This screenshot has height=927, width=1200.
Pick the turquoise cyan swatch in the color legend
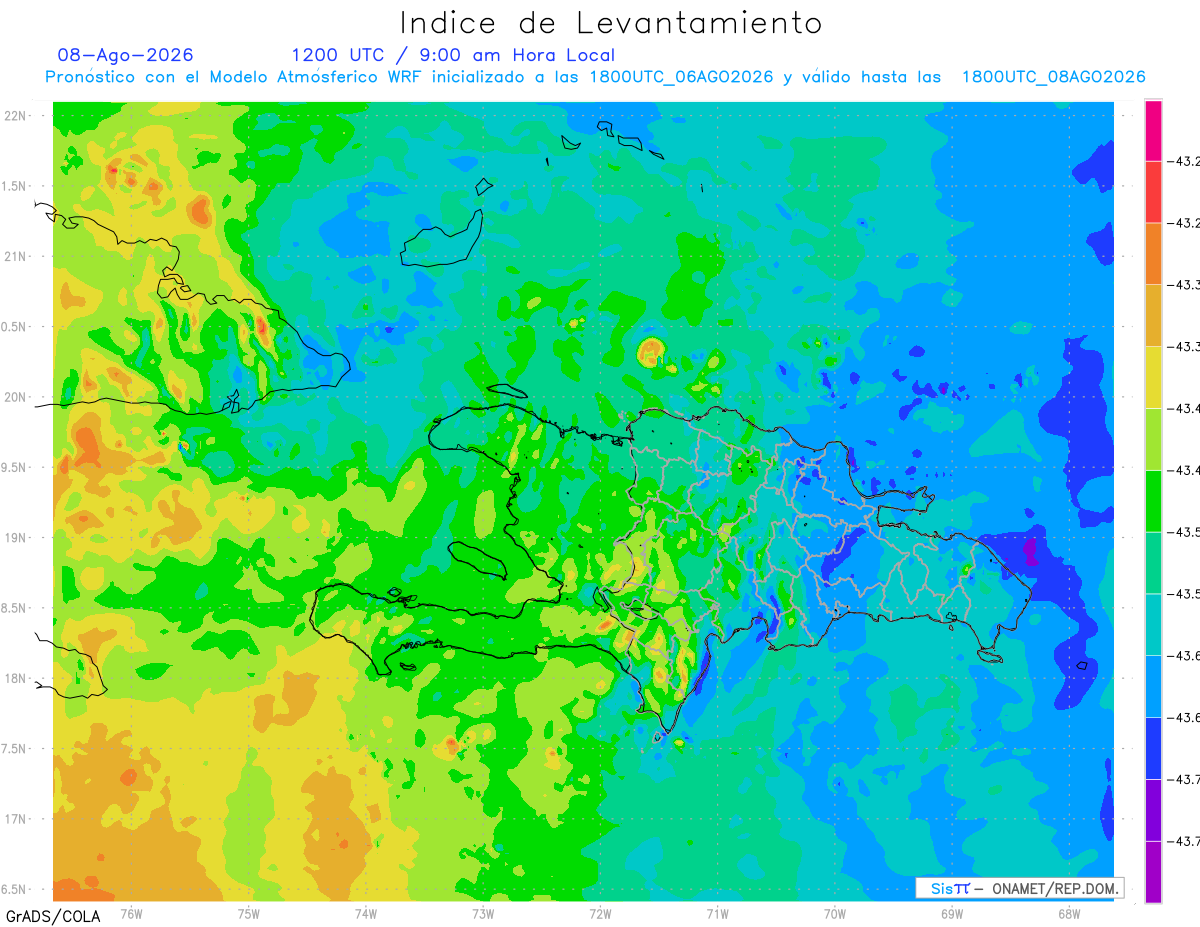[1153, 624]
